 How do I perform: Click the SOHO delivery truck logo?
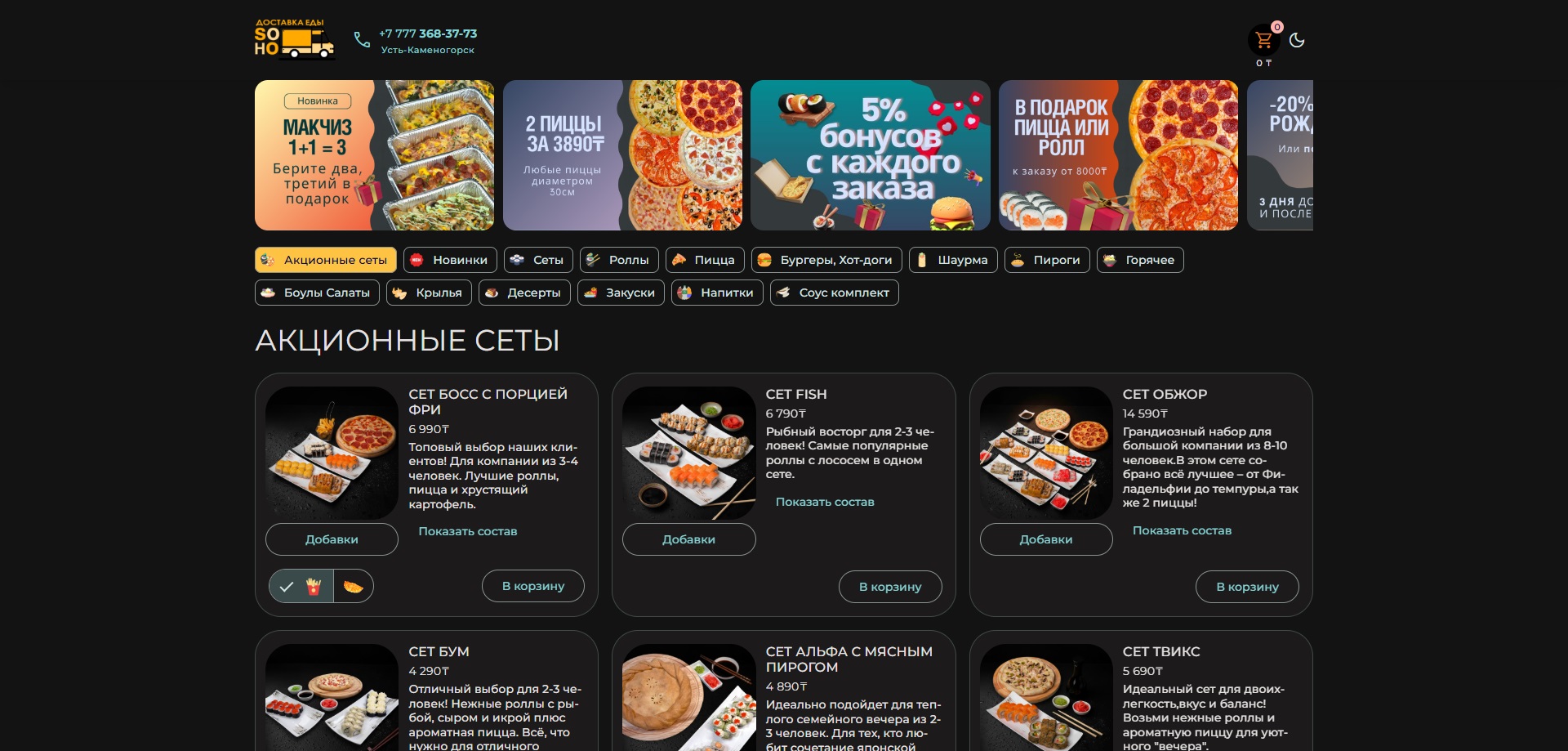coord(294,39)
